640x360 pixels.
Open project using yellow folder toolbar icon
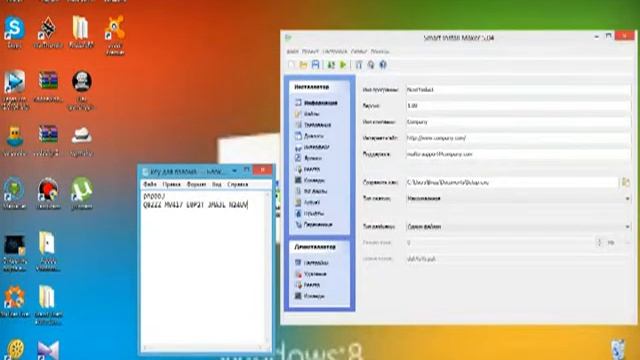(303, 64)
